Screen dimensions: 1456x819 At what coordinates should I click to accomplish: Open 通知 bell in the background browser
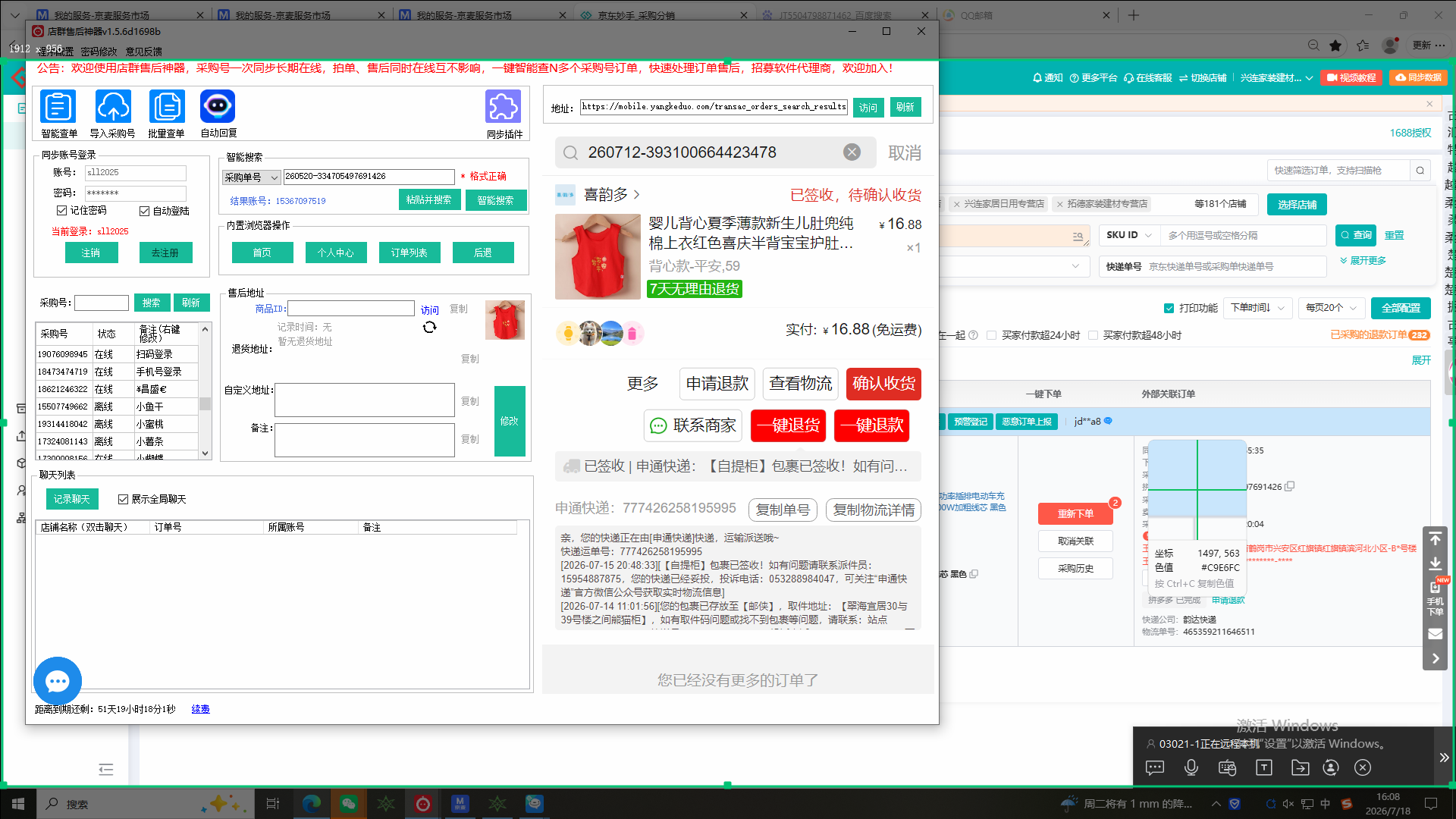point(1048,78)
